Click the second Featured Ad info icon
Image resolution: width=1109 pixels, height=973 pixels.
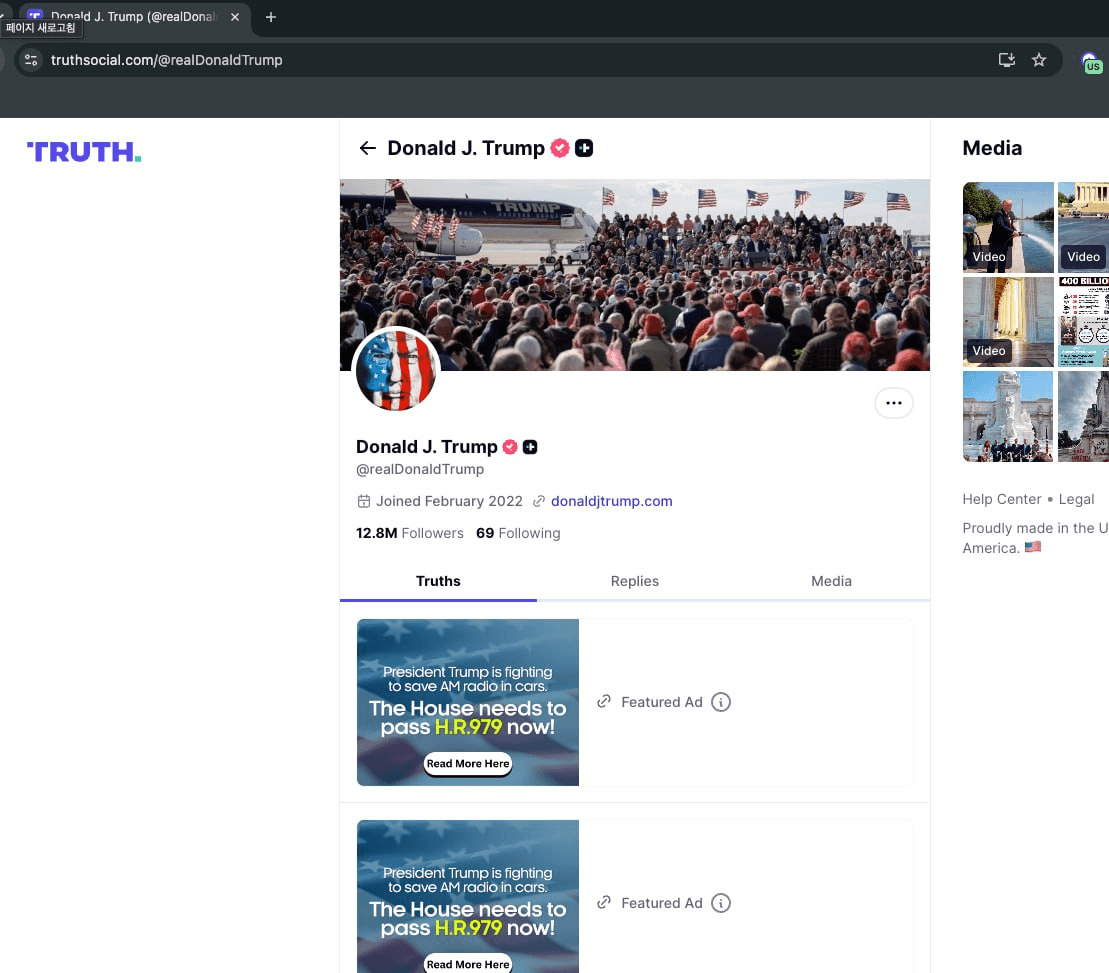pyautogui.click(x=721, y=903)
